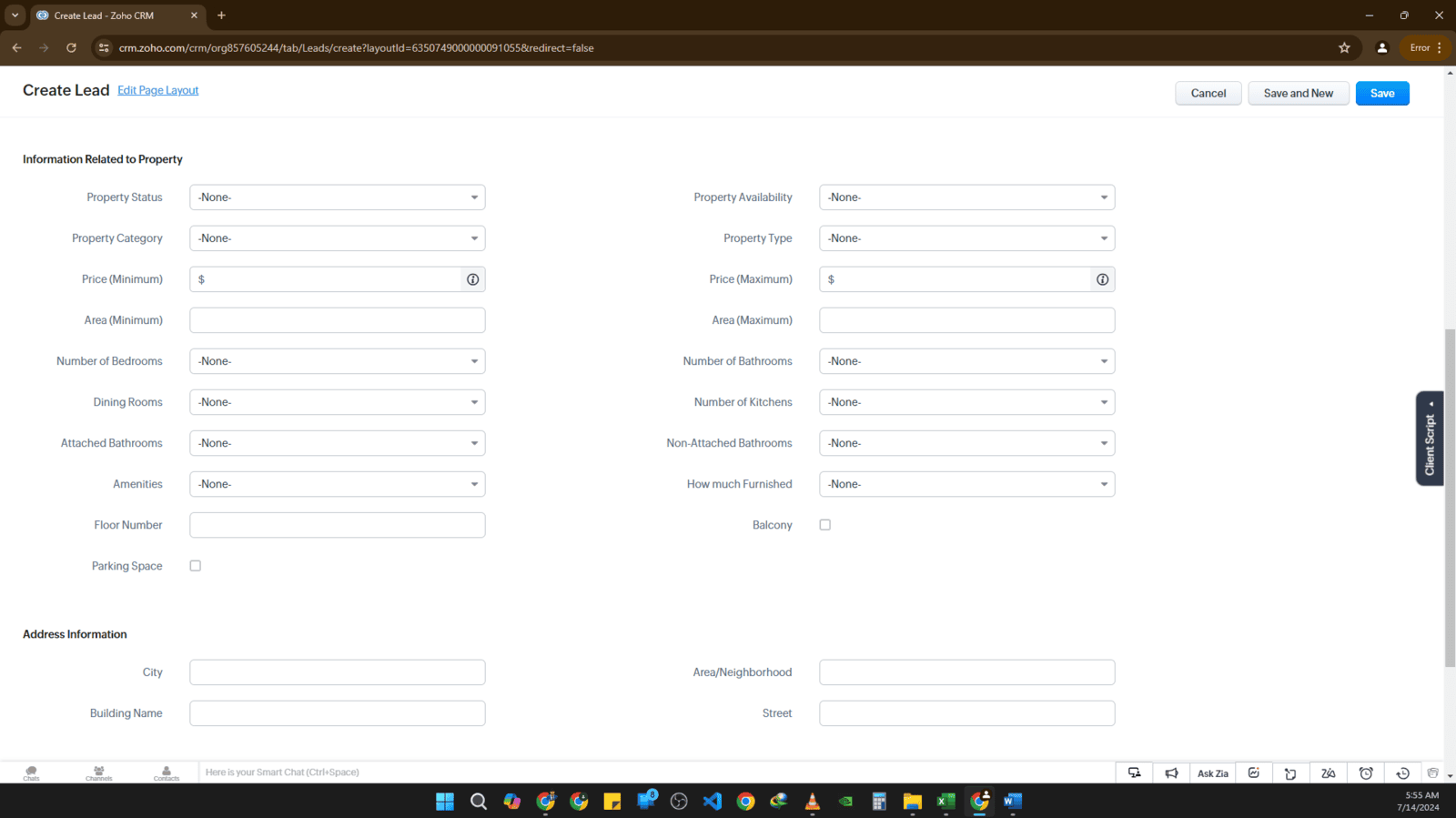
Task: Tick the Parking Space checkbox
Action: tap(196, 566)
